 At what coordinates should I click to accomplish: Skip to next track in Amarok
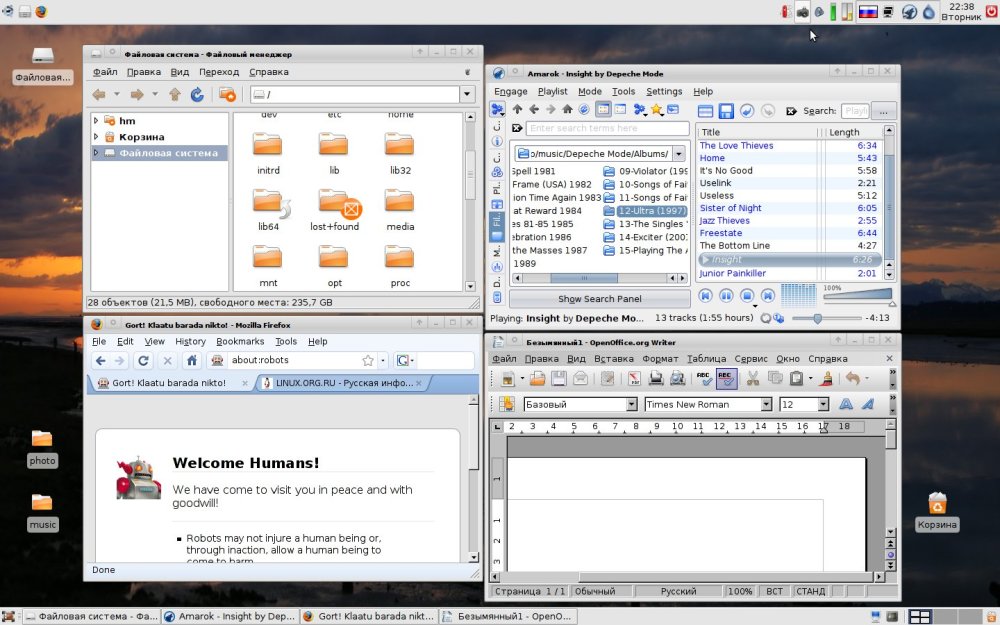coord(768,295)
